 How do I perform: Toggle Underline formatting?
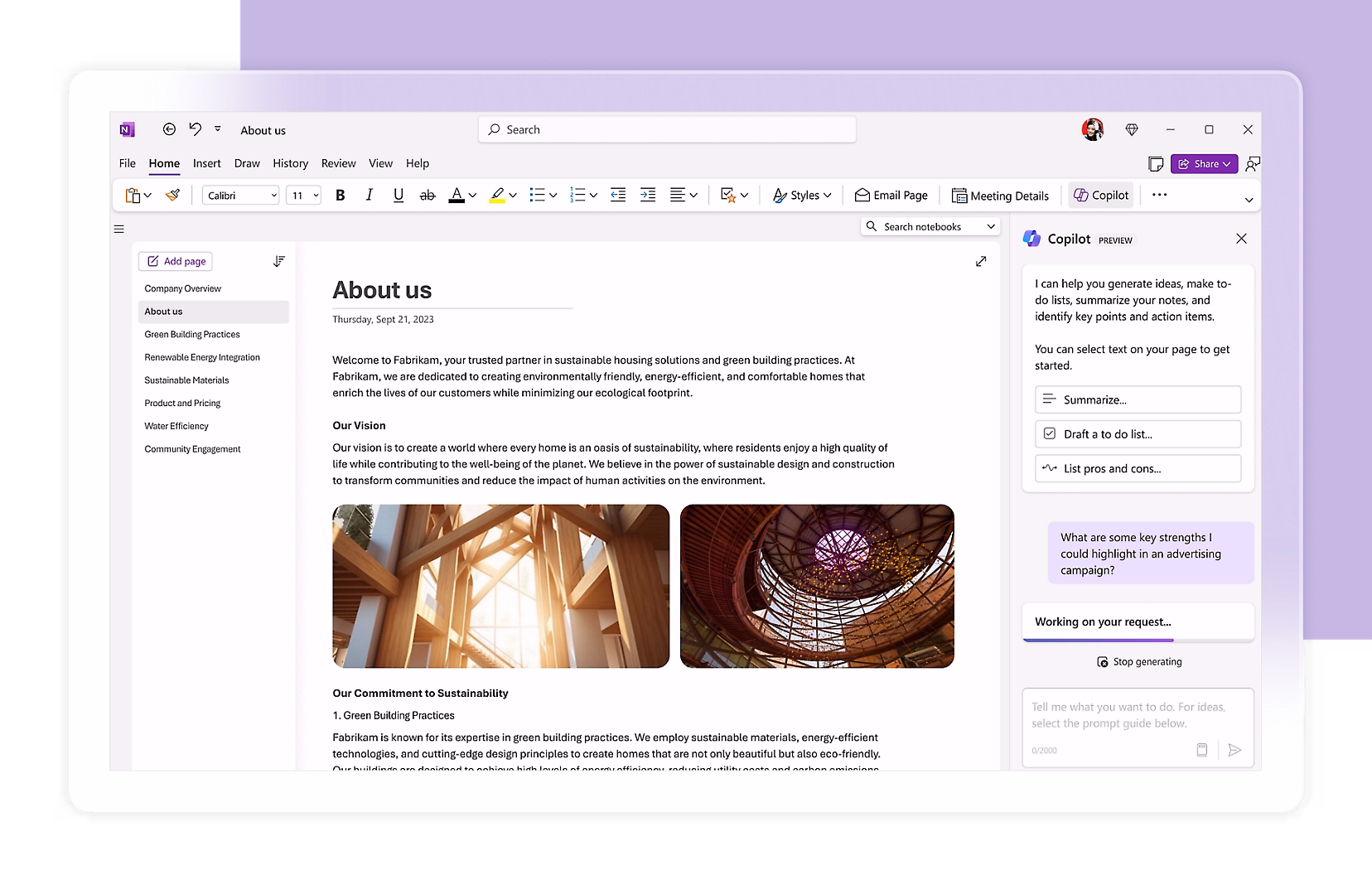point(399,196)
